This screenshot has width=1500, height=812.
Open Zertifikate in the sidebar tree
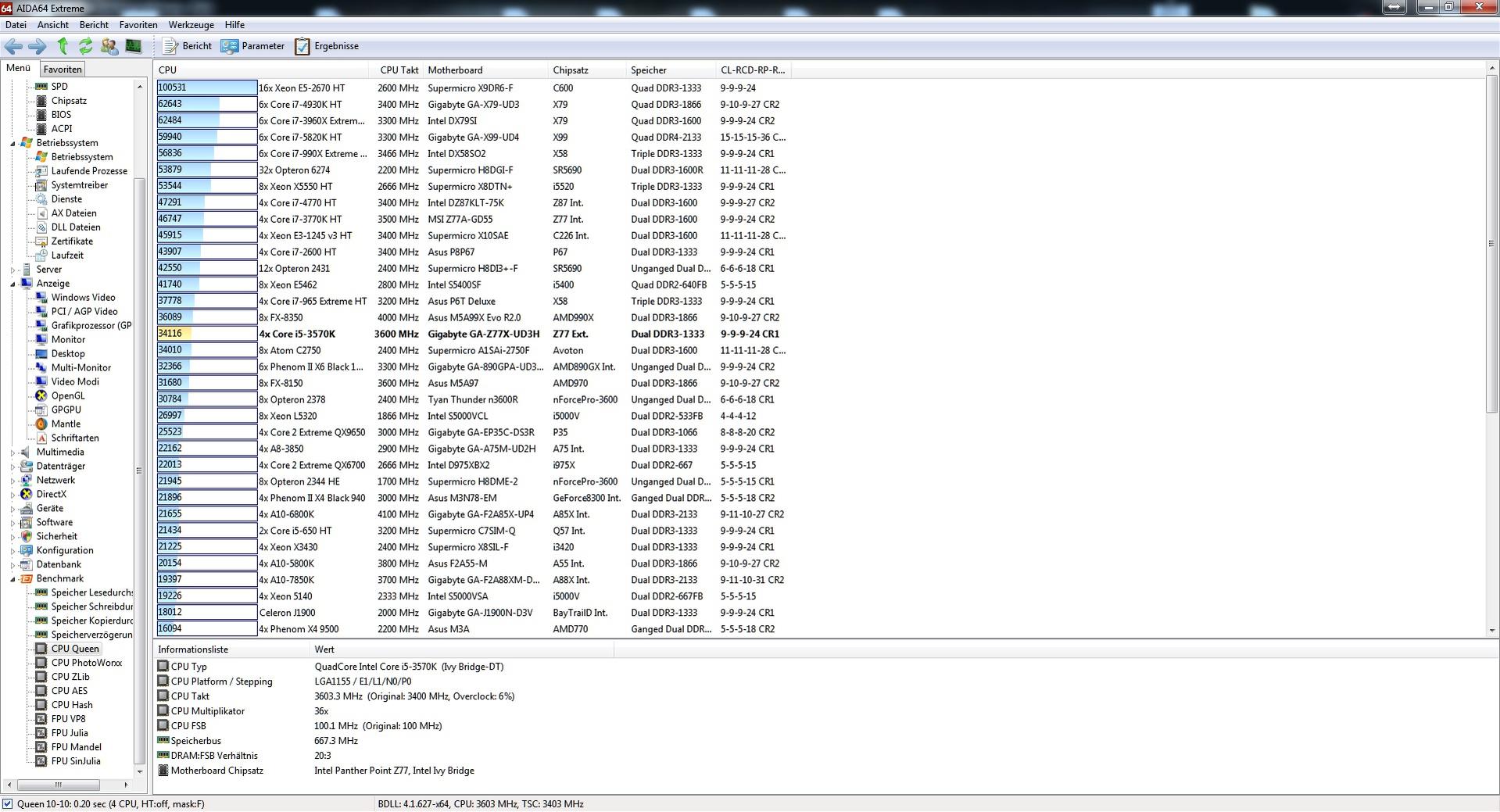click(x=72, y=241)
